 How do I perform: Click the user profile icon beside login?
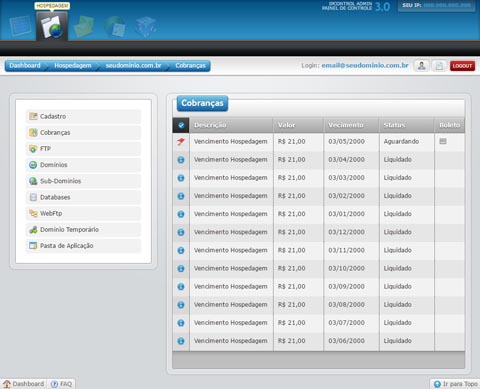point(421,66)
